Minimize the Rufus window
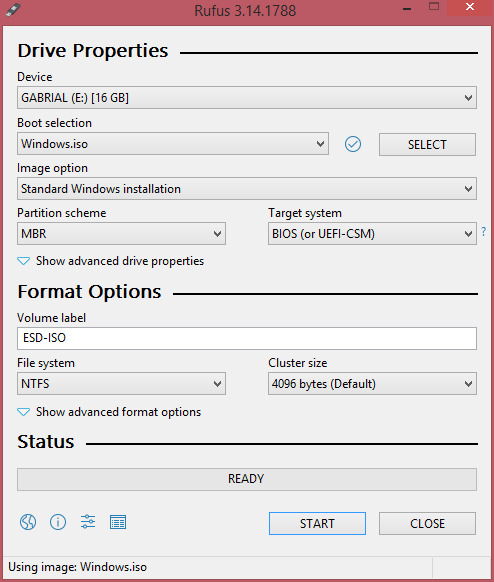Image resolution: width=494 pixels, height=582 pixels. (407, 8)
